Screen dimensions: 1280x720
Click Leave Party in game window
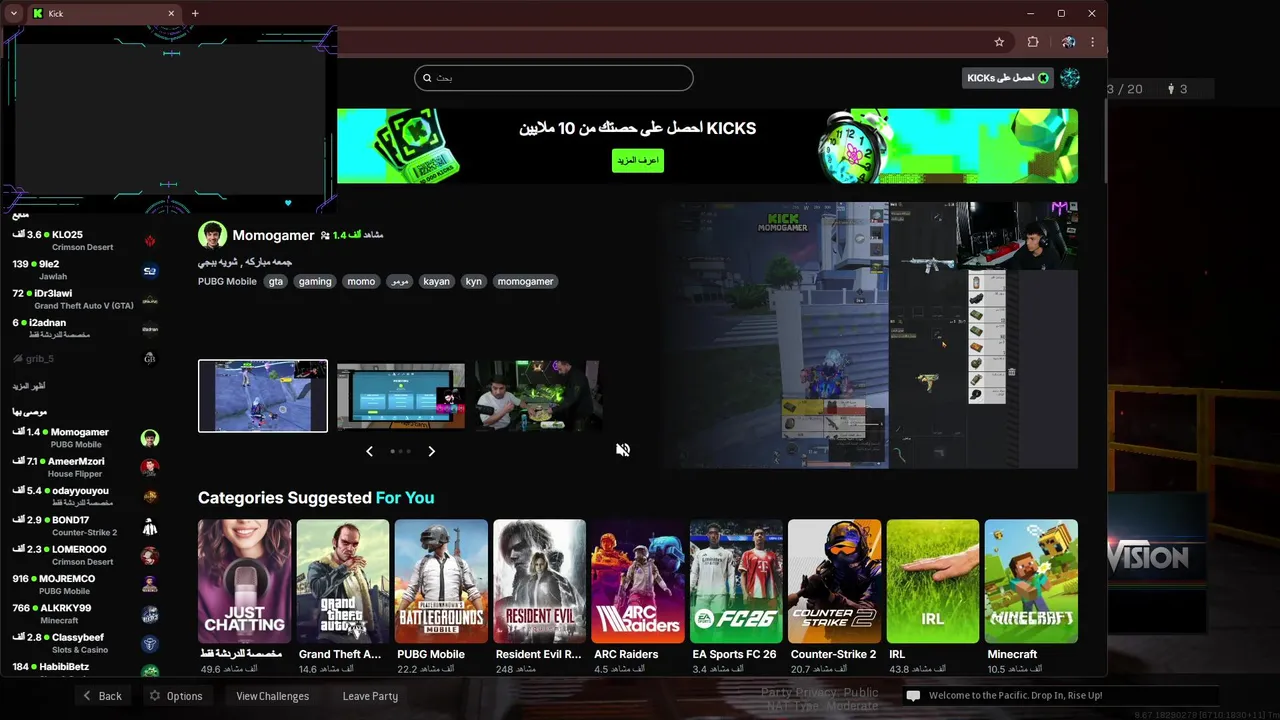(370, 696)
